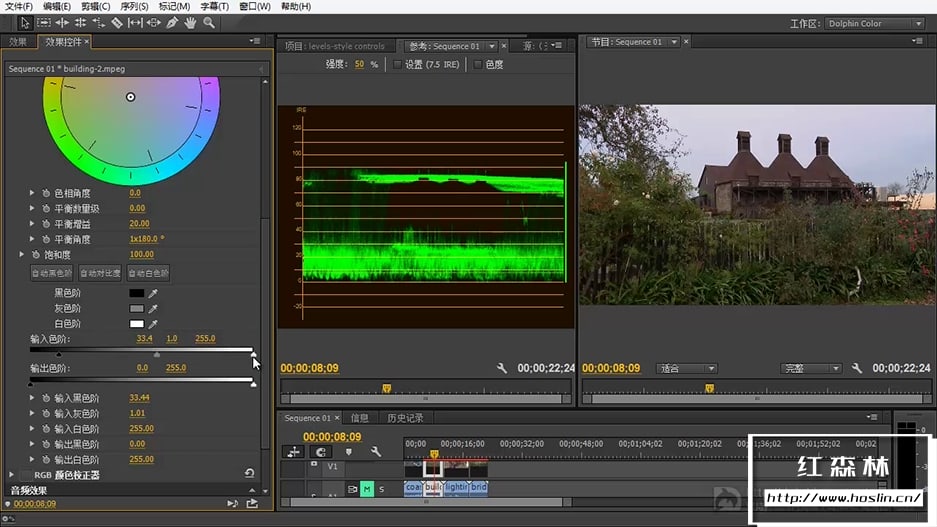Select the Zoom magnifier tool
Screen dimensions: 937x527
[209, 23]
